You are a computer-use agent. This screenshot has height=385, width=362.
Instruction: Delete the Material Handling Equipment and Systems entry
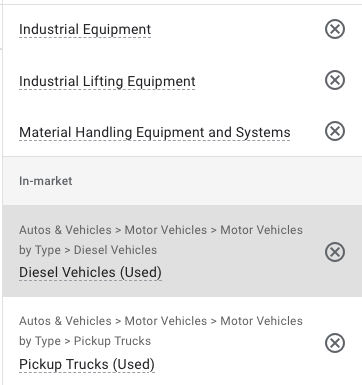(x=335, y=131)
